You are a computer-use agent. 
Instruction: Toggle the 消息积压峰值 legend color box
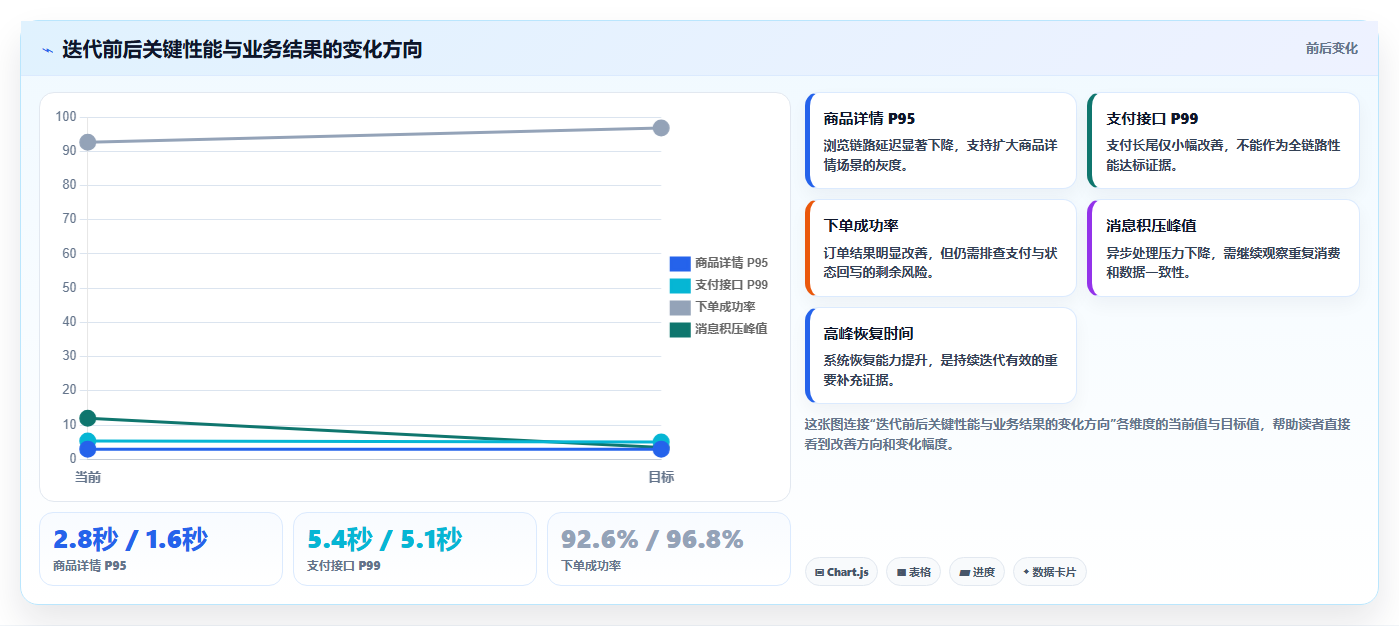680,329
